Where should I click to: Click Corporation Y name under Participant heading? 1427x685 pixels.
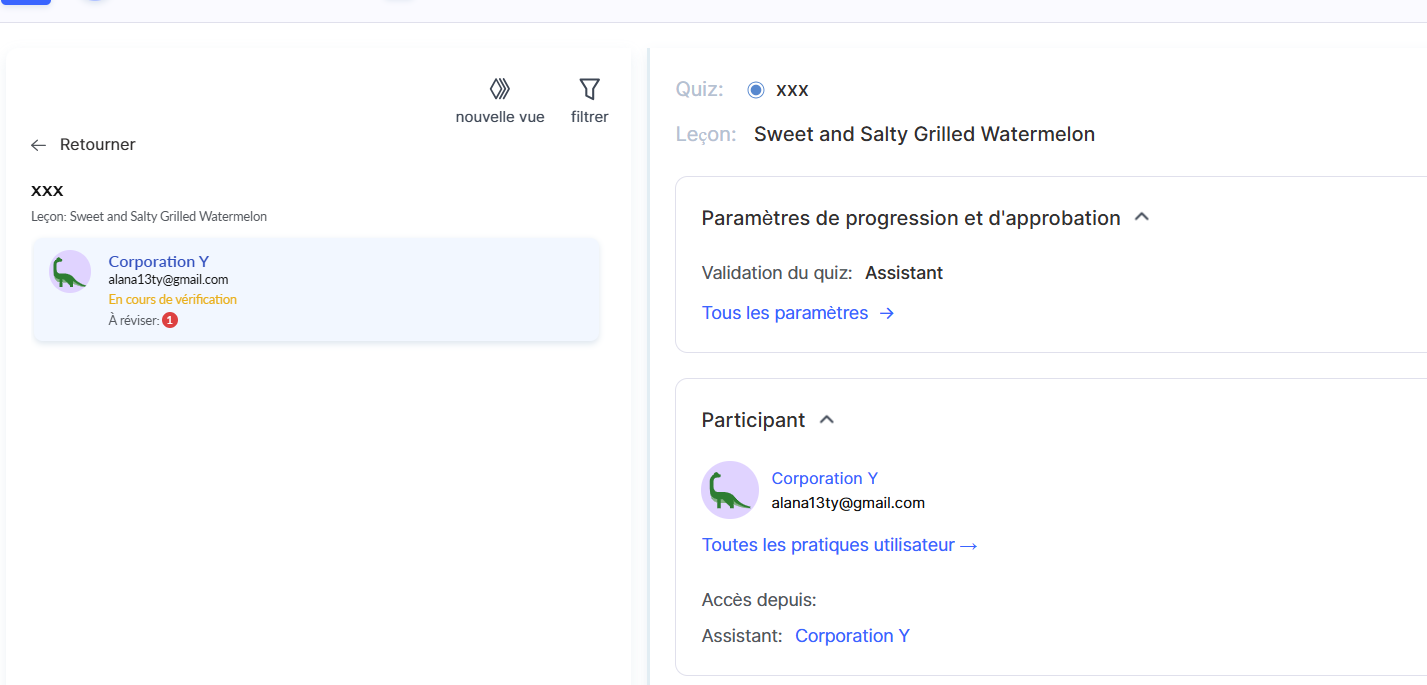(x=824, y=478)
